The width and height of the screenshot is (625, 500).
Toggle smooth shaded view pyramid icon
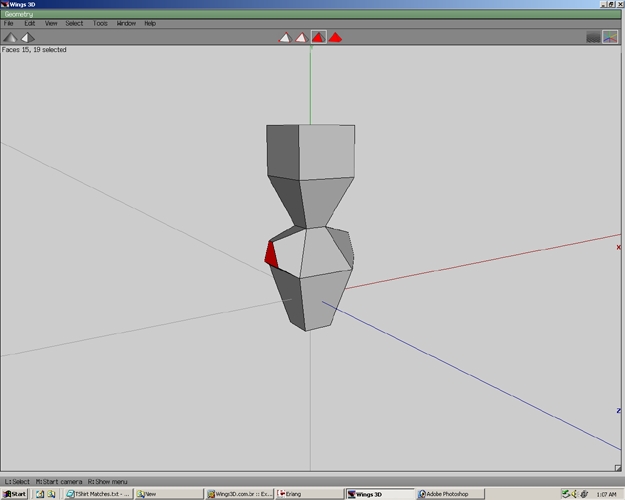28,37
